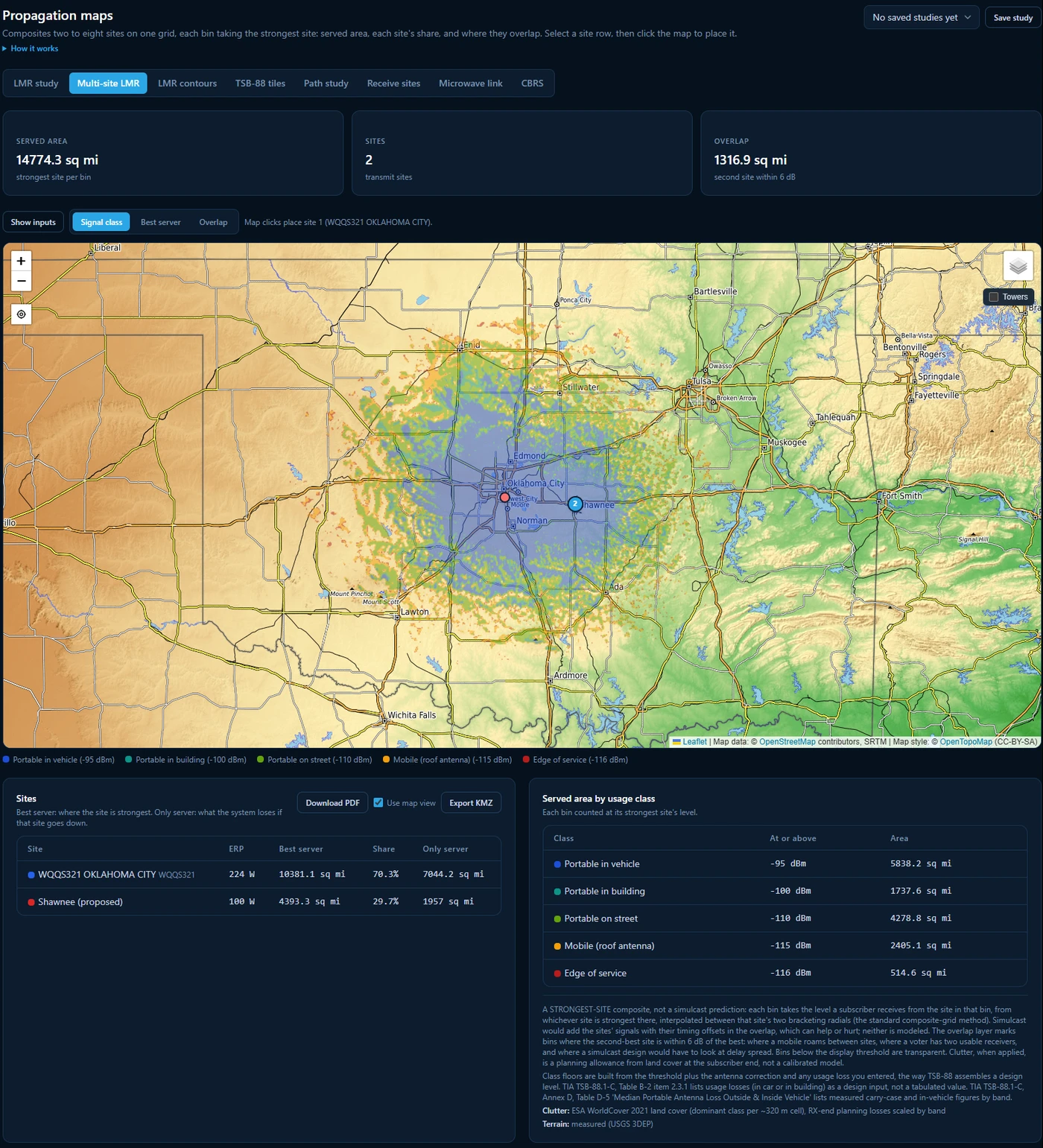This screenshot has height=1148, width=1043.
Task: Click the Download PDF button
Action: tap(332, 802)
